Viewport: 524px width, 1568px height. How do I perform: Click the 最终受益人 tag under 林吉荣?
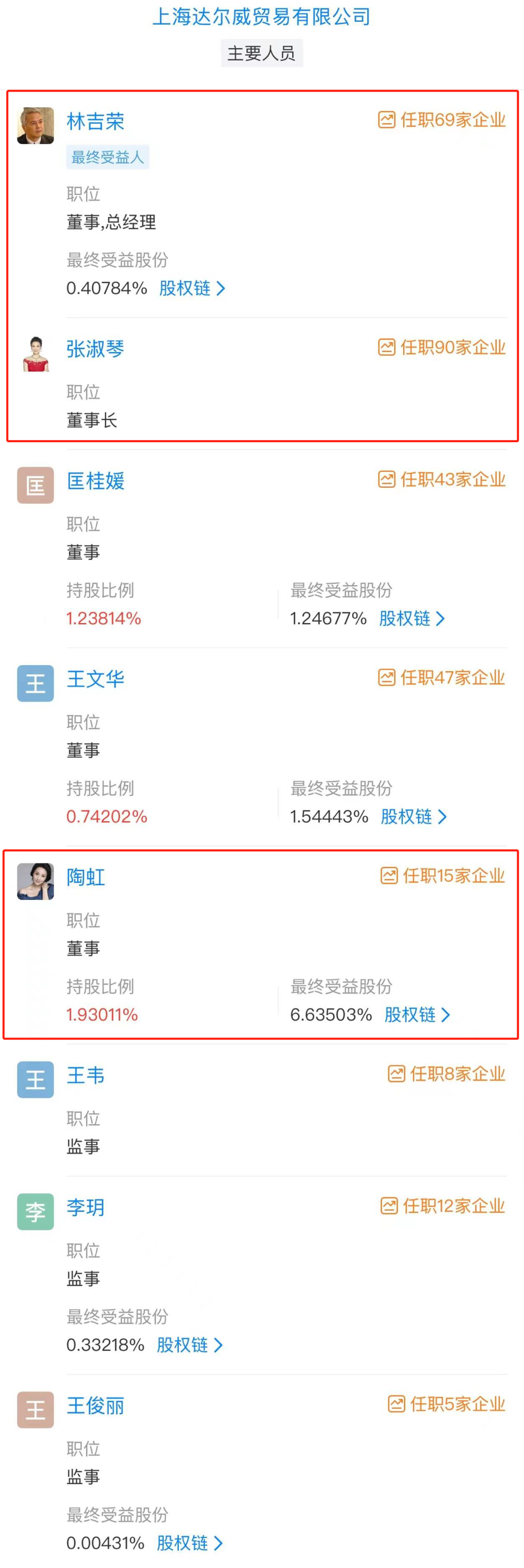[107, 157]
